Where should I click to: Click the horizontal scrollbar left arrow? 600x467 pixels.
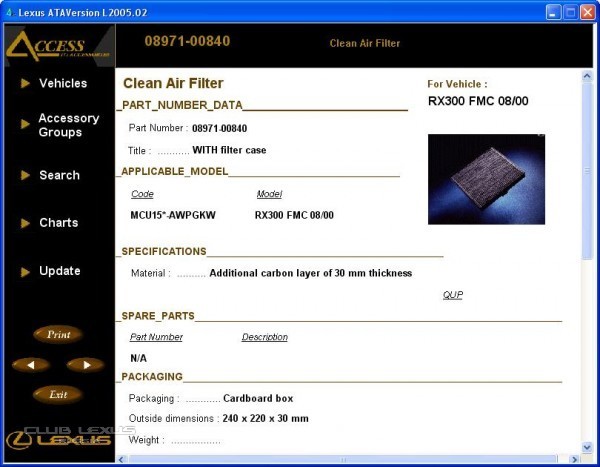click(122, 459)
